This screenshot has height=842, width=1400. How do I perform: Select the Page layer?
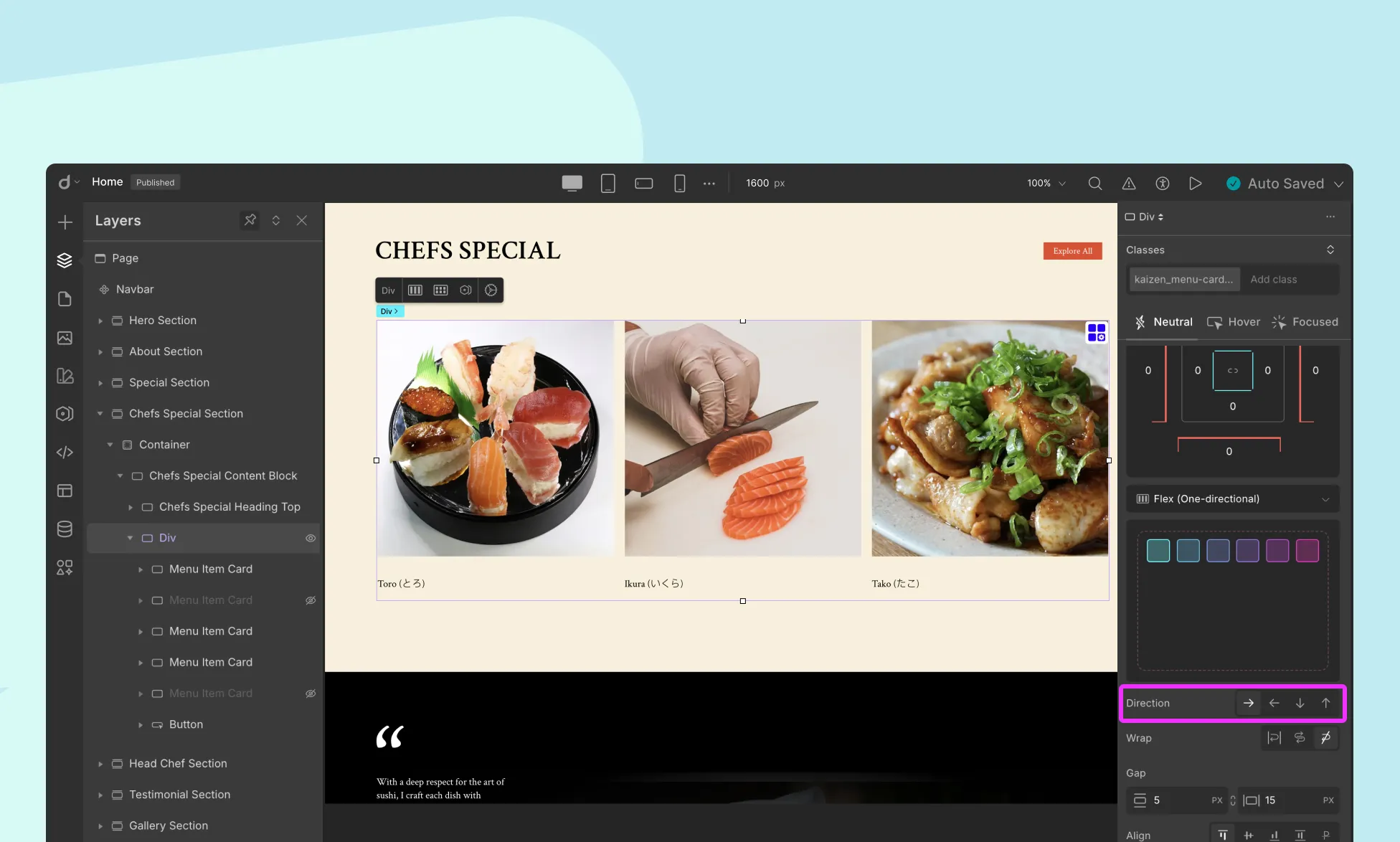[x=125, y=258]
